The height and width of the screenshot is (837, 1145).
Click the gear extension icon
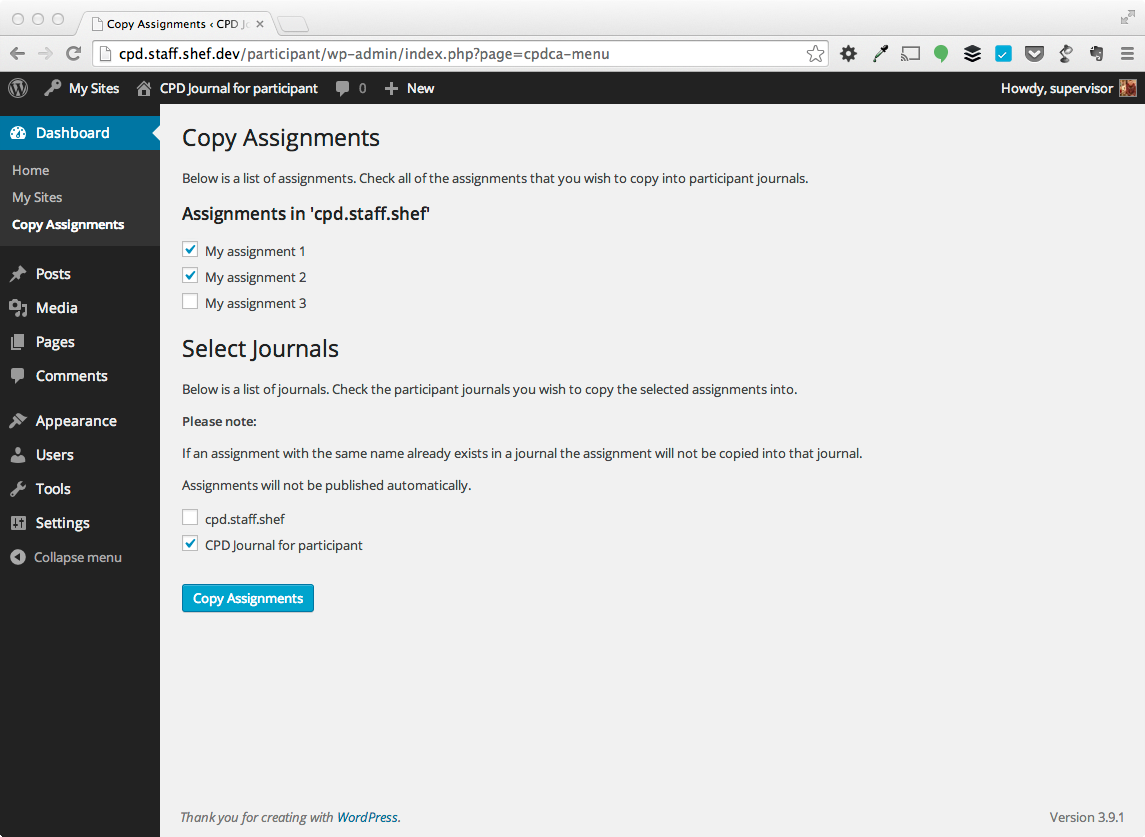point(848,53)
